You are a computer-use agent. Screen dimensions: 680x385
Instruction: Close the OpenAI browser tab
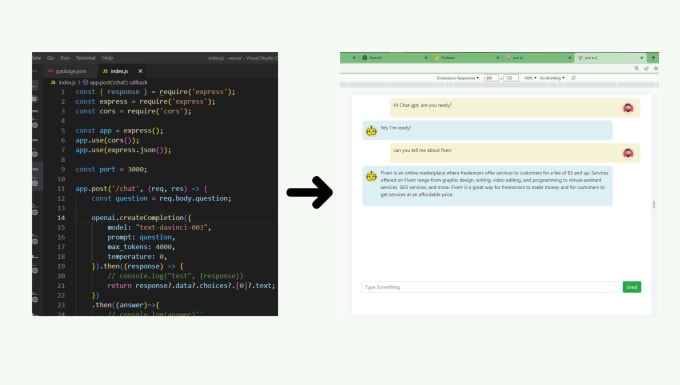tap(426, 58)
